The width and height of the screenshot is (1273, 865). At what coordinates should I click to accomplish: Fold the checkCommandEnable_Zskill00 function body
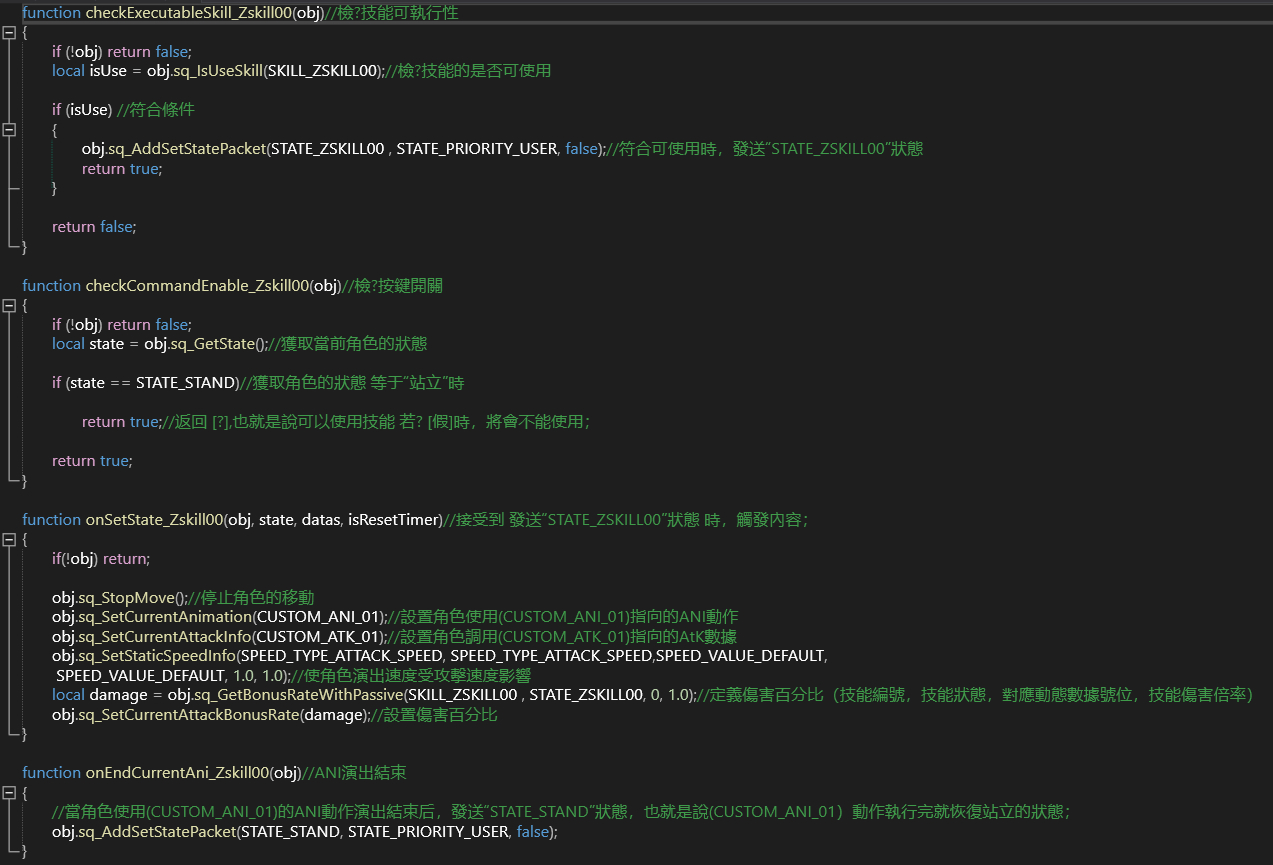(10, 305)
